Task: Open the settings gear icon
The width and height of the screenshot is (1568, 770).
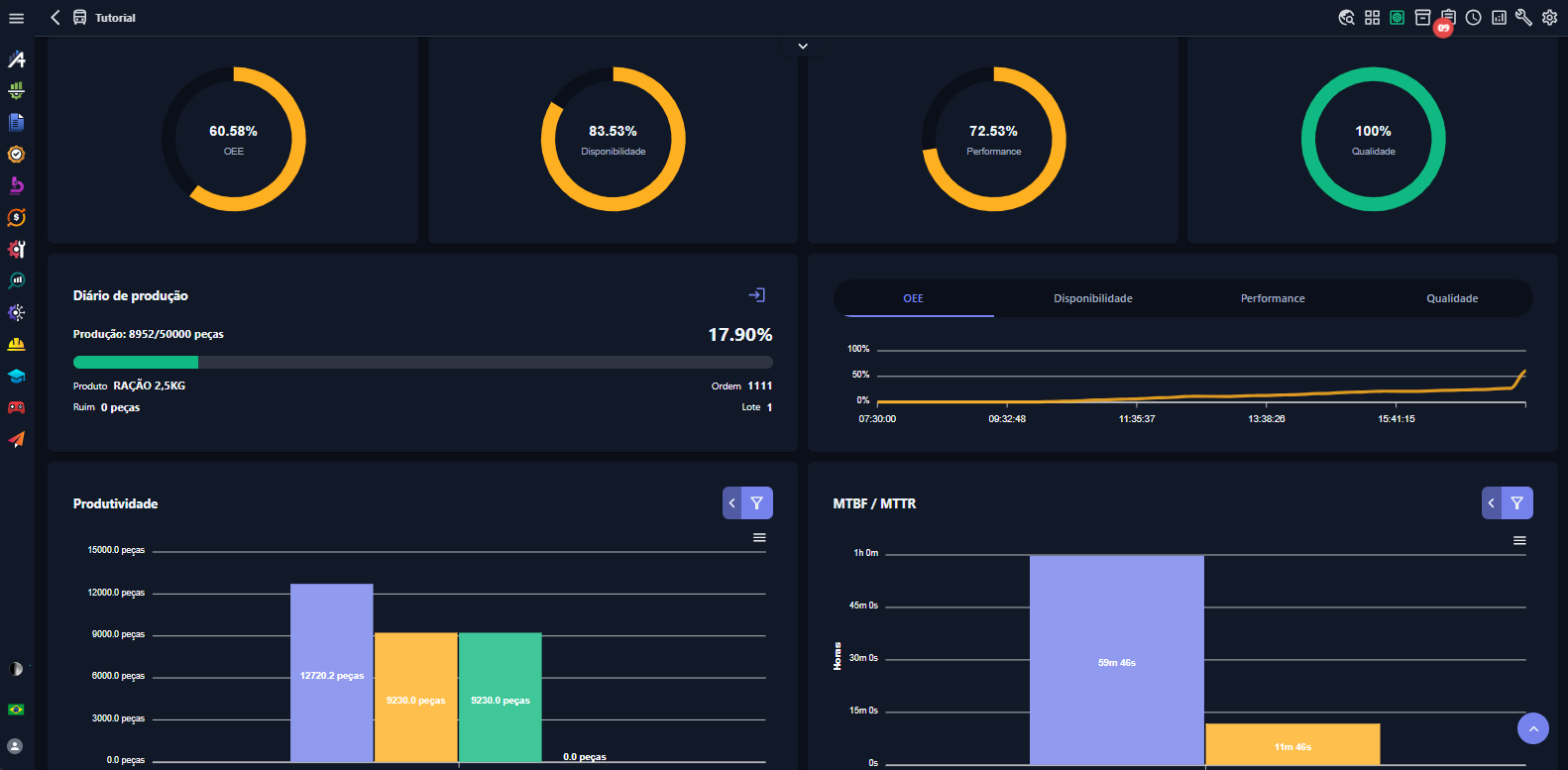Action: click(1550, 18)
